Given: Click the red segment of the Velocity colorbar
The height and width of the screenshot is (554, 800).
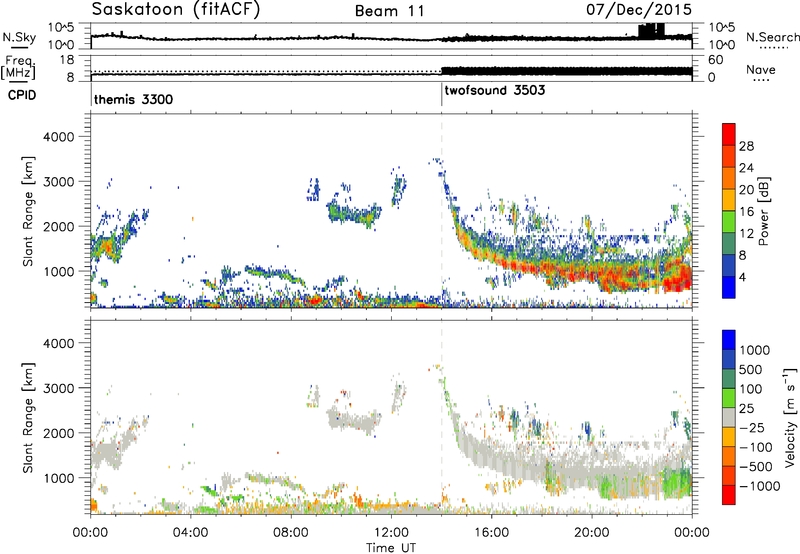Looking at the screenshot, I should pos(729,495).
